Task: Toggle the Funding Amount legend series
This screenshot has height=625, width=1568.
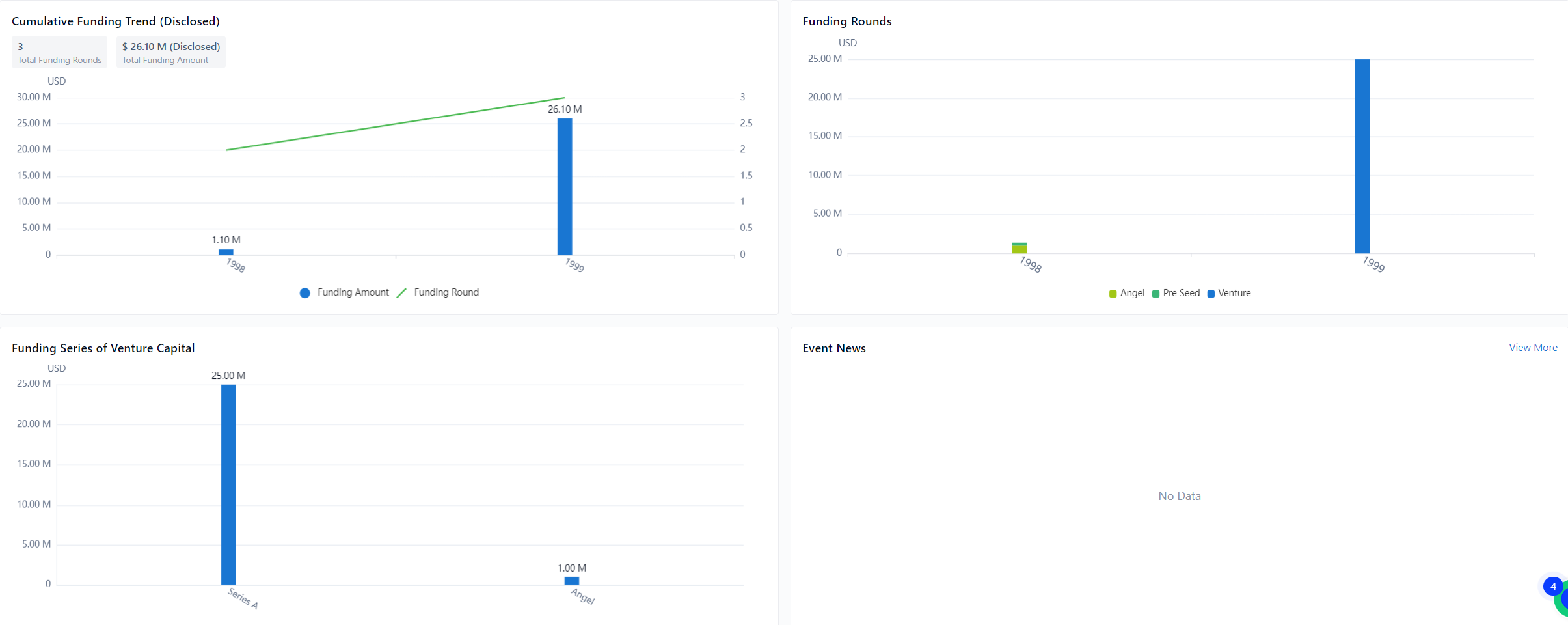Action: click(x=344, y=293)
